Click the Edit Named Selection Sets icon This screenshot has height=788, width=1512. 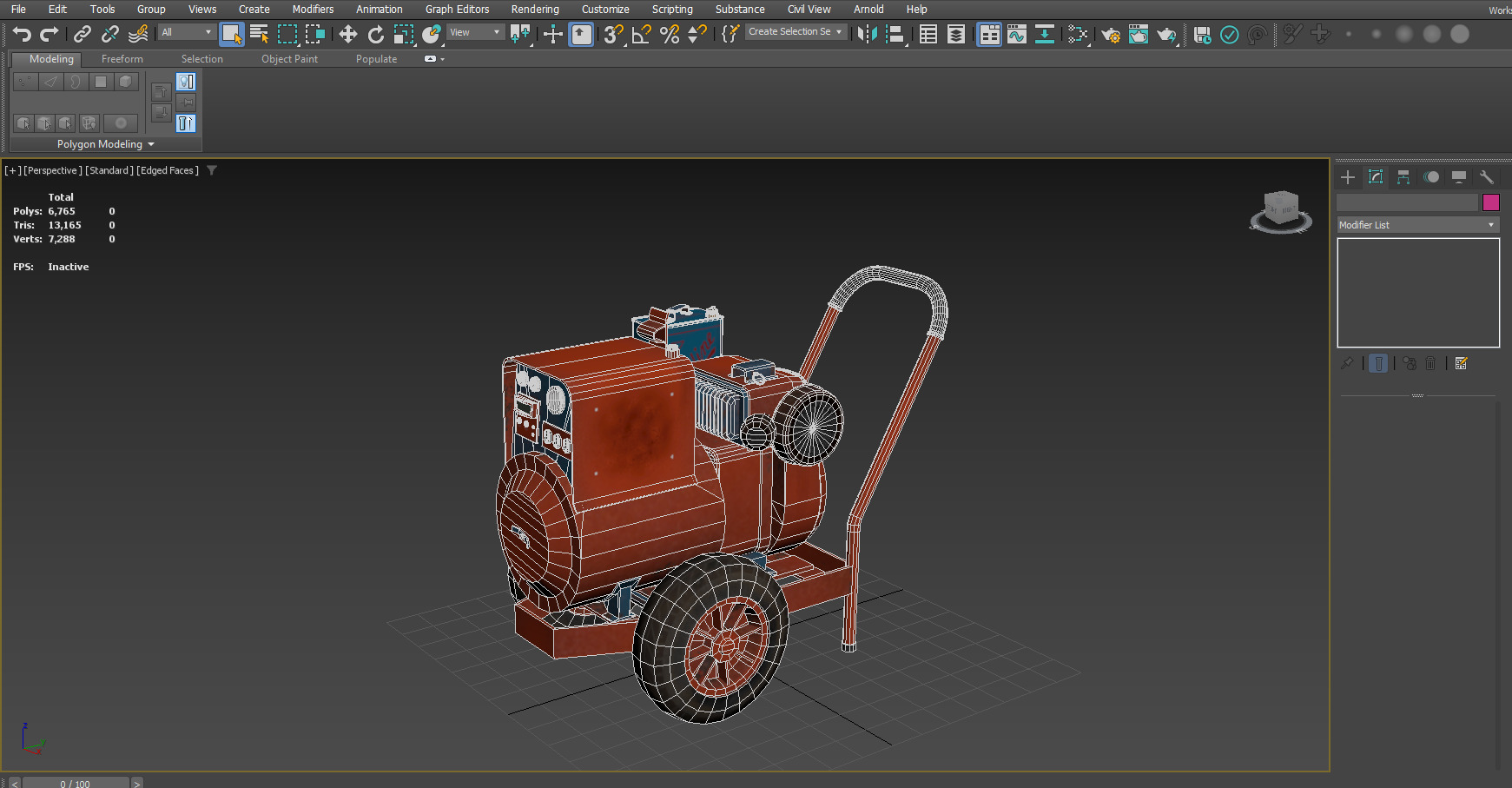pos(730,34)
